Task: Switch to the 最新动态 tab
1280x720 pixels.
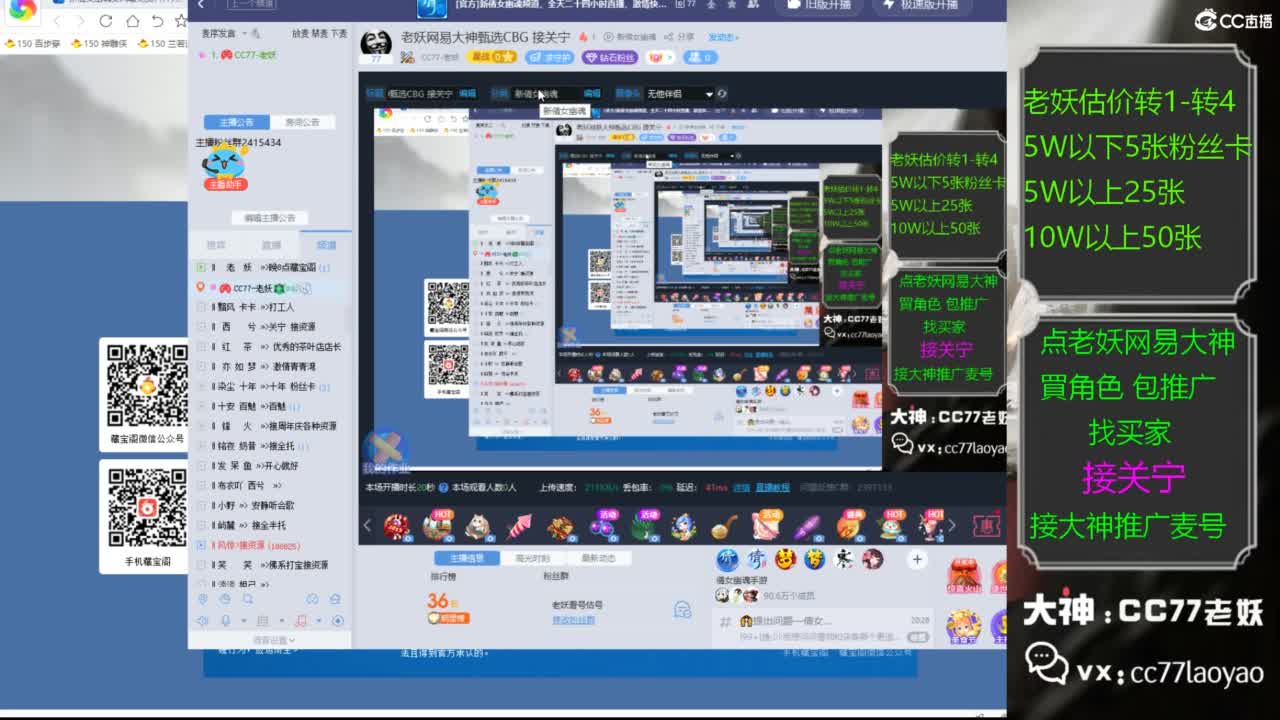Action: coord(598,558)
